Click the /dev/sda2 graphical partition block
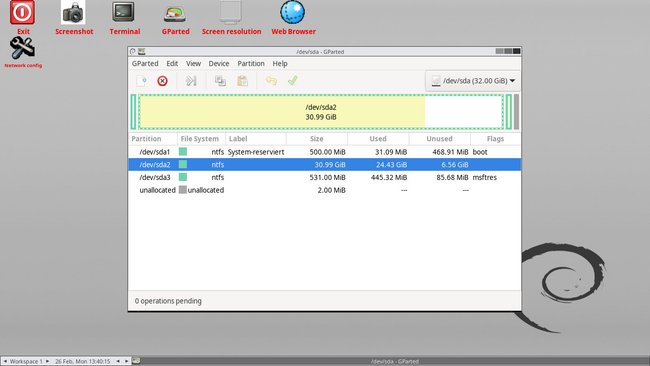This screenshot has width=650, height=366. pyautogui.click(x=321, y=112)
